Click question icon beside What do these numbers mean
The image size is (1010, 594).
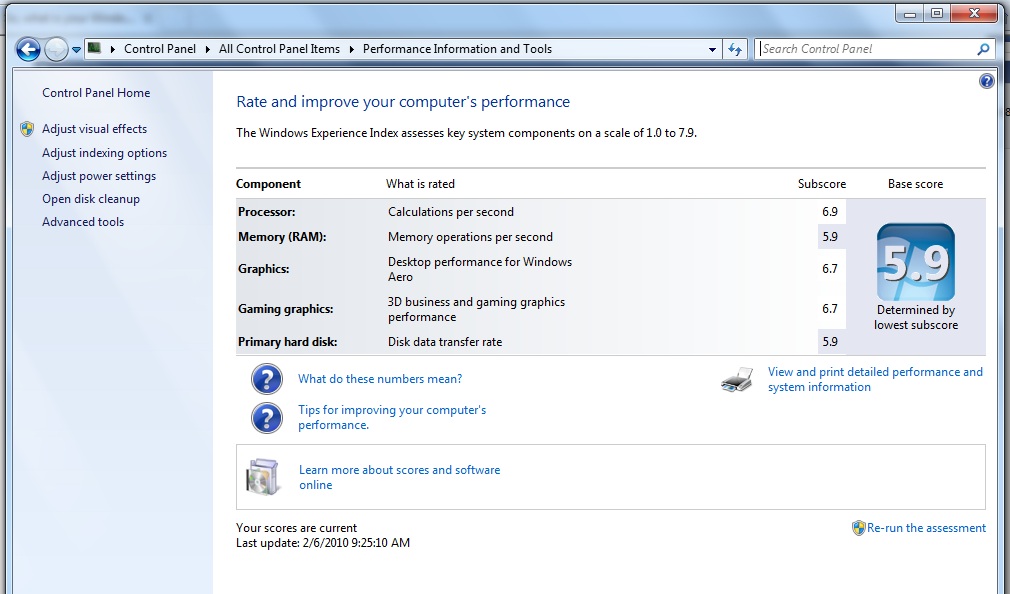267,379
